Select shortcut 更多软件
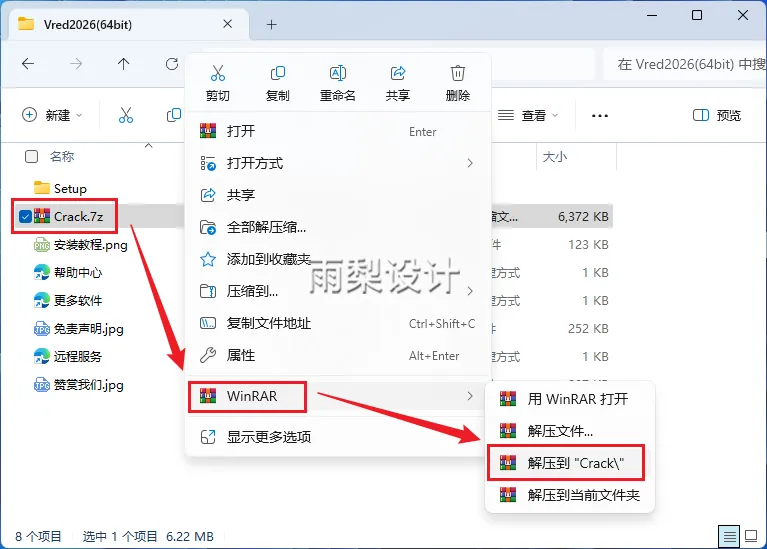The image size is (767, 549). click(68, 300)
